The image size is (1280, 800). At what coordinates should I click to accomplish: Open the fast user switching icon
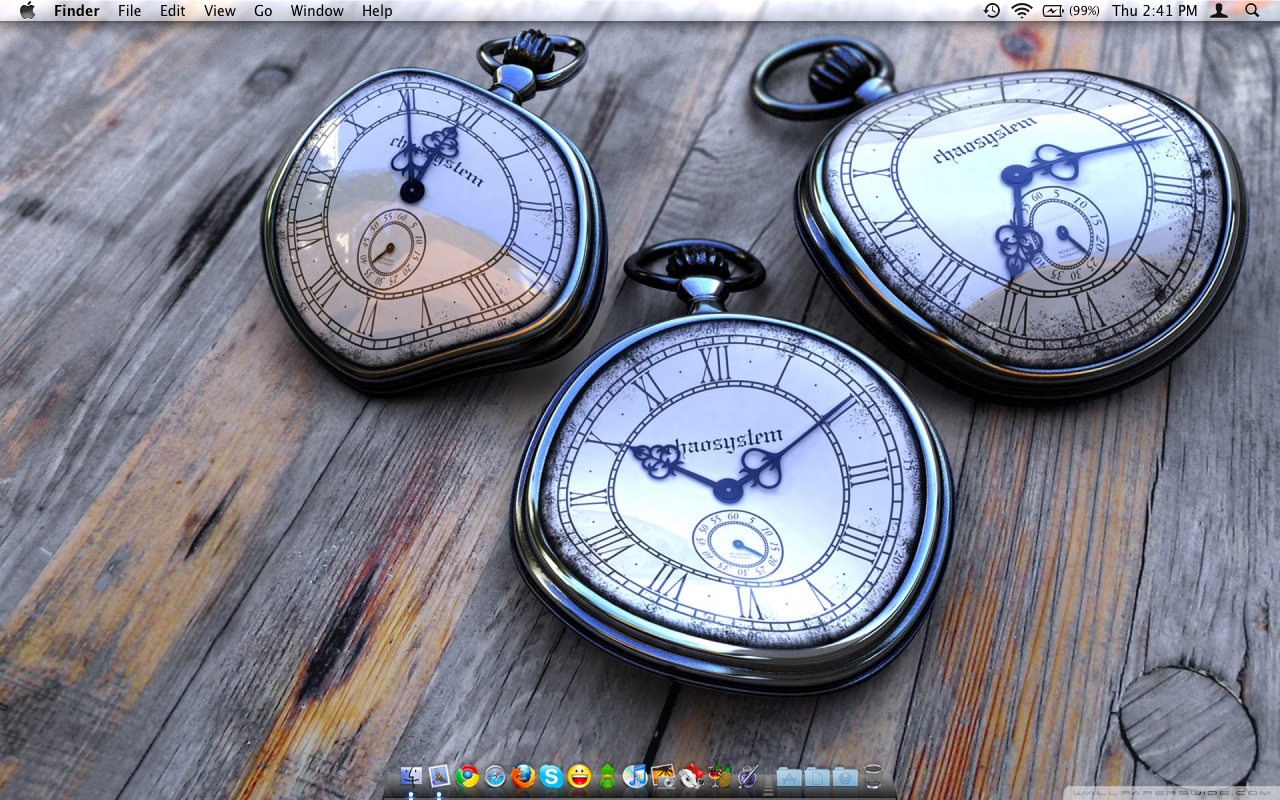click(1219, 10)
